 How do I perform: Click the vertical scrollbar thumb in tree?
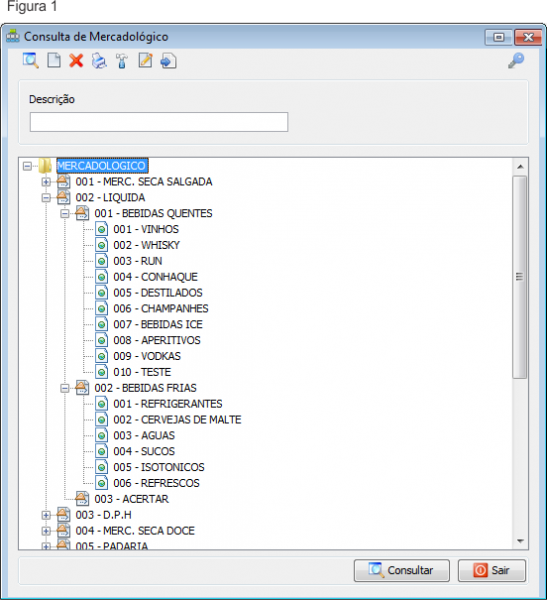[519, 277]
